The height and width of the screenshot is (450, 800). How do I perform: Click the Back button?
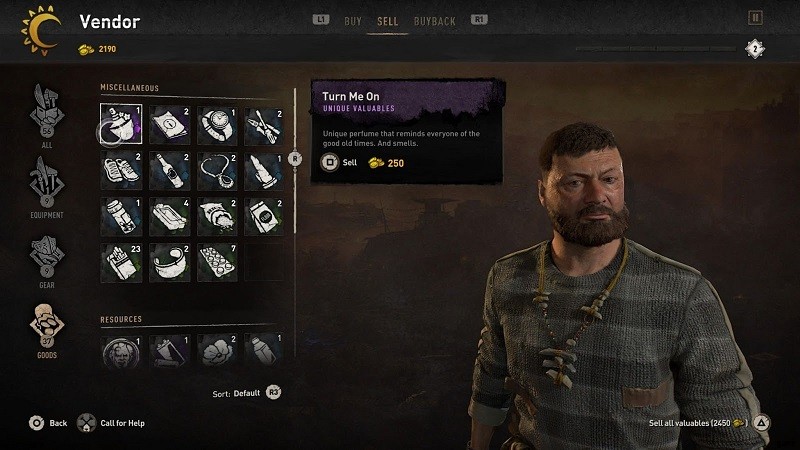pyautogui.click(x=48, y=423)
